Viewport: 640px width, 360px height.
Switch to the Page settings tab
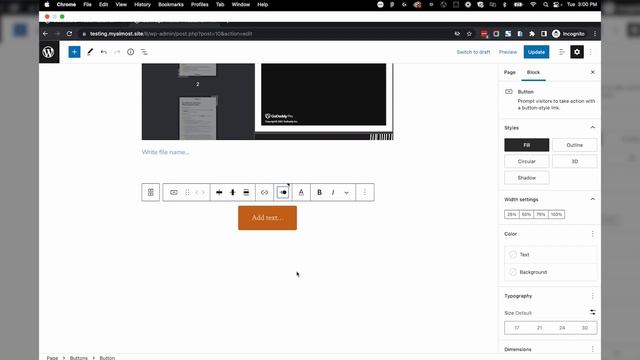pyautogui.click(x=510, y=72)
